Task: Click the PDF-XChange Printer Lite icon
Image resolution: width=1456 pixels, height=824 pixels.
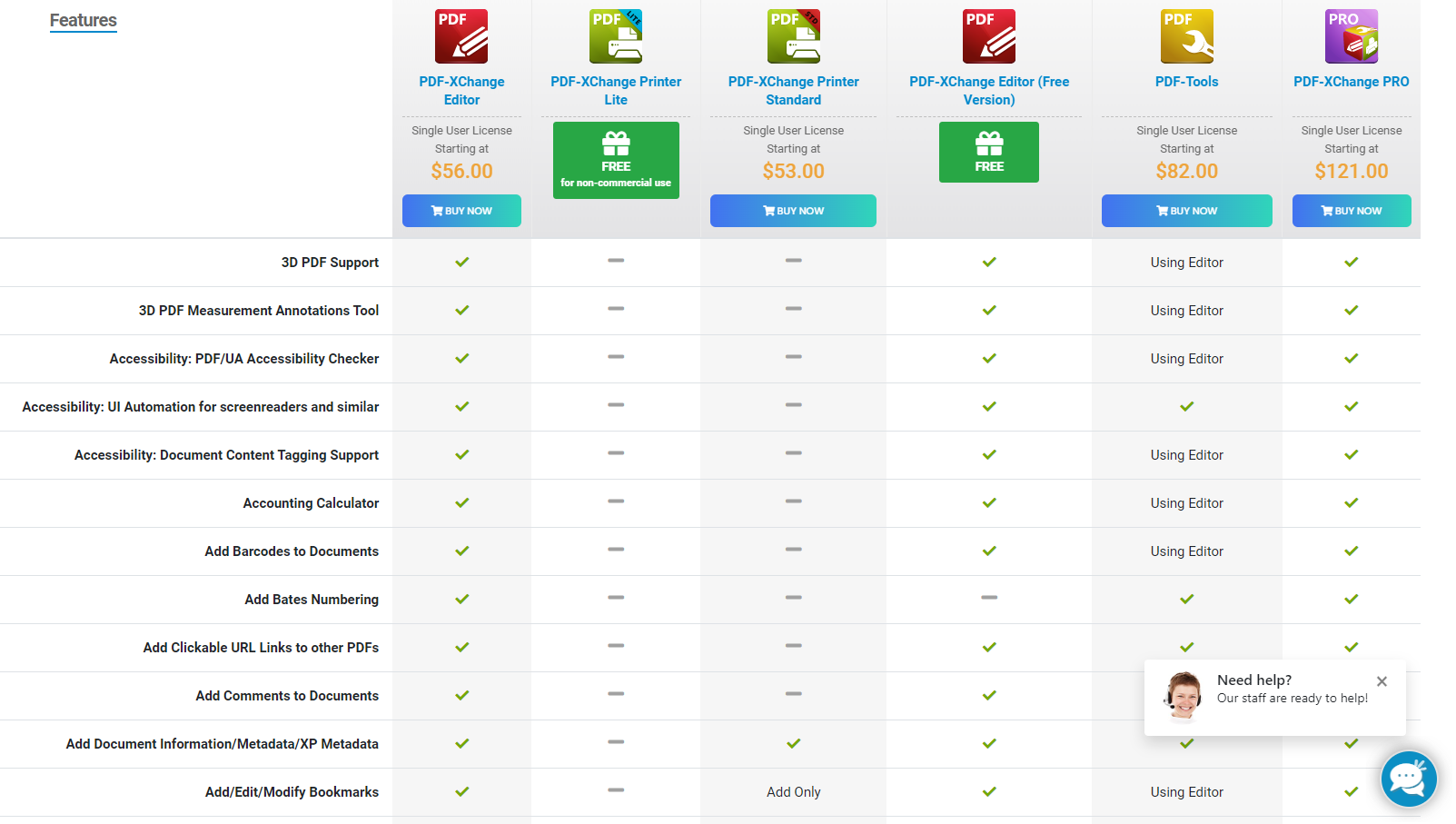Action: (616, 36)
